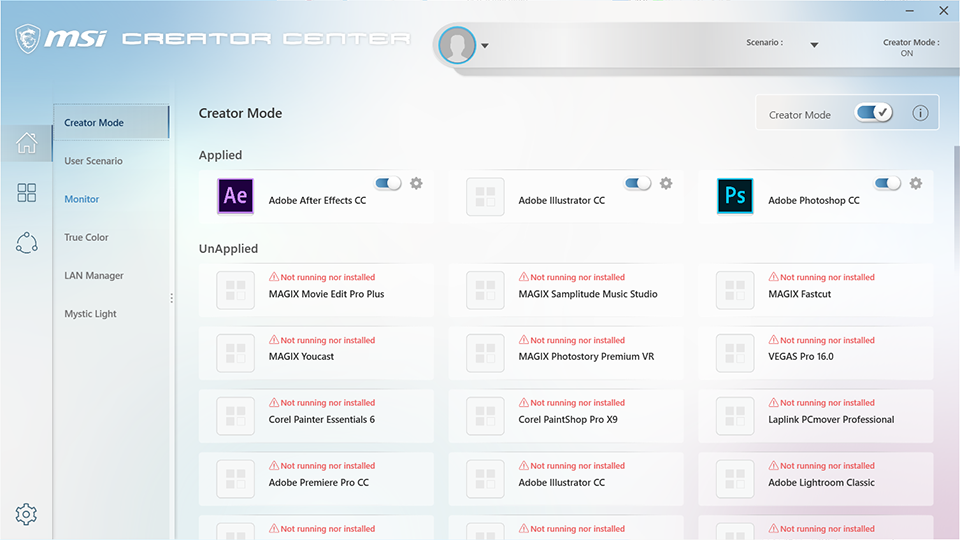Viewport: 960px width, 540px height.
Task: Click sidebar collapse handle dots
Action: tap(171, 298)
